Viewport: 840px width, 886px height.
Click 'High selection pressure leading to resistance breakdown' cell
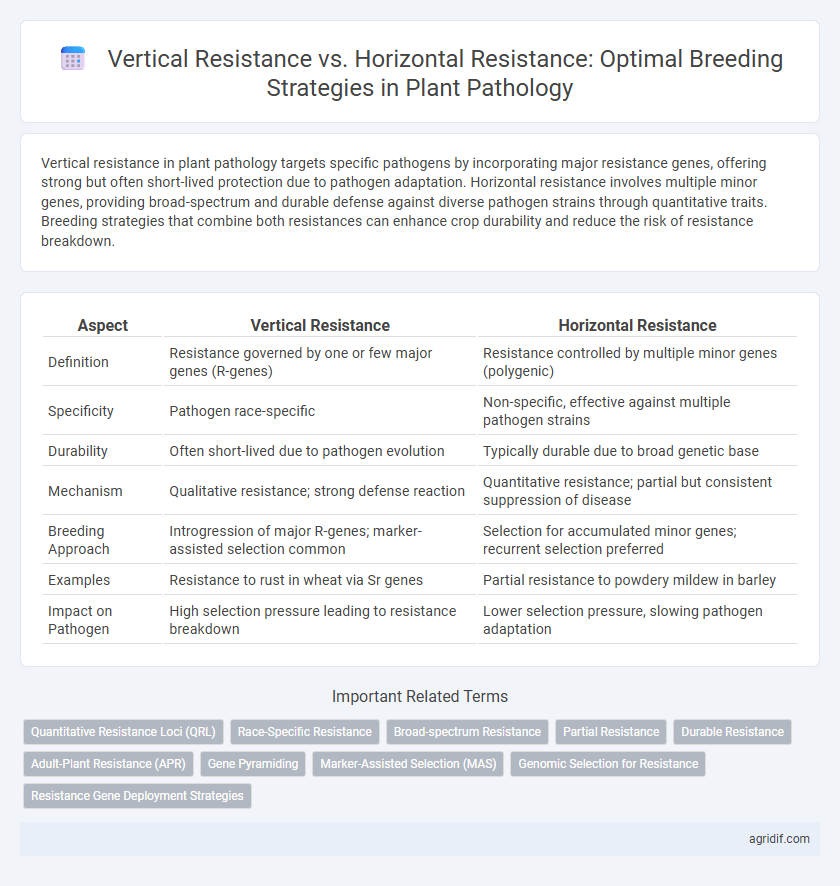tap(320, 620)
